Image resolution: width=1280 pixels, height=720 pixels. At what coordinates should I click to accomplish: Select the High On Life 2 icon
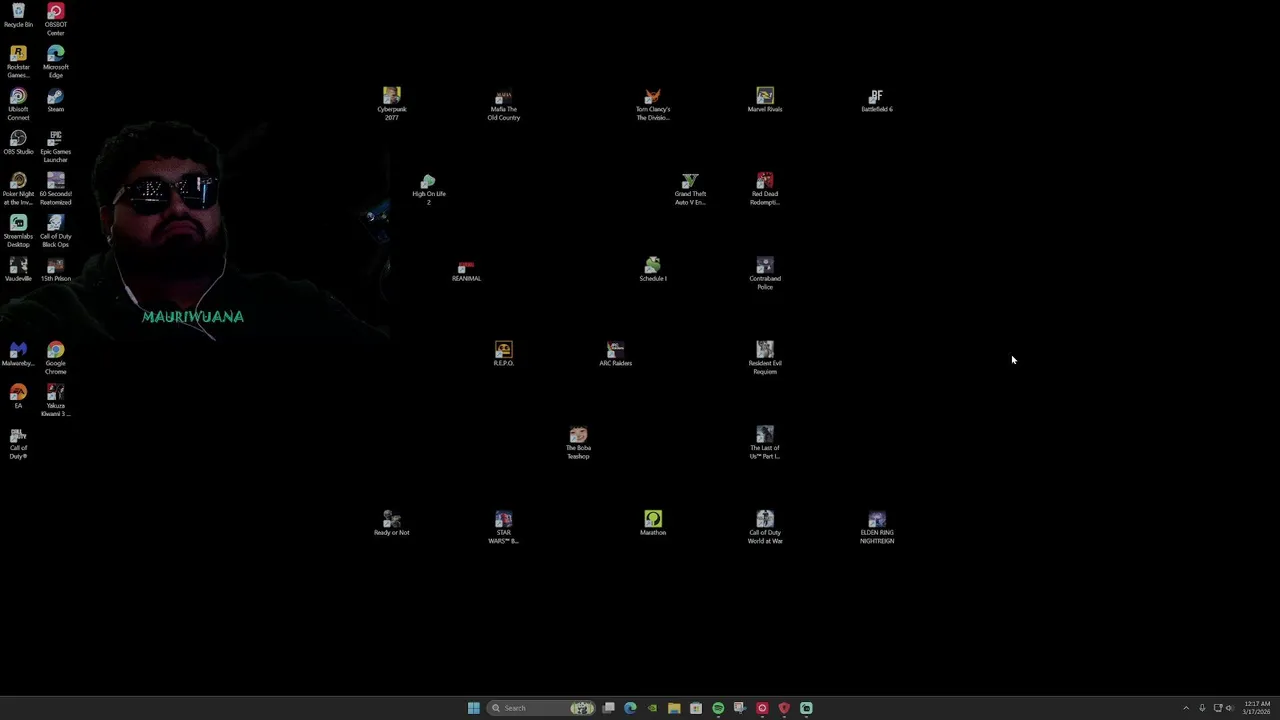tap(429, 189)
